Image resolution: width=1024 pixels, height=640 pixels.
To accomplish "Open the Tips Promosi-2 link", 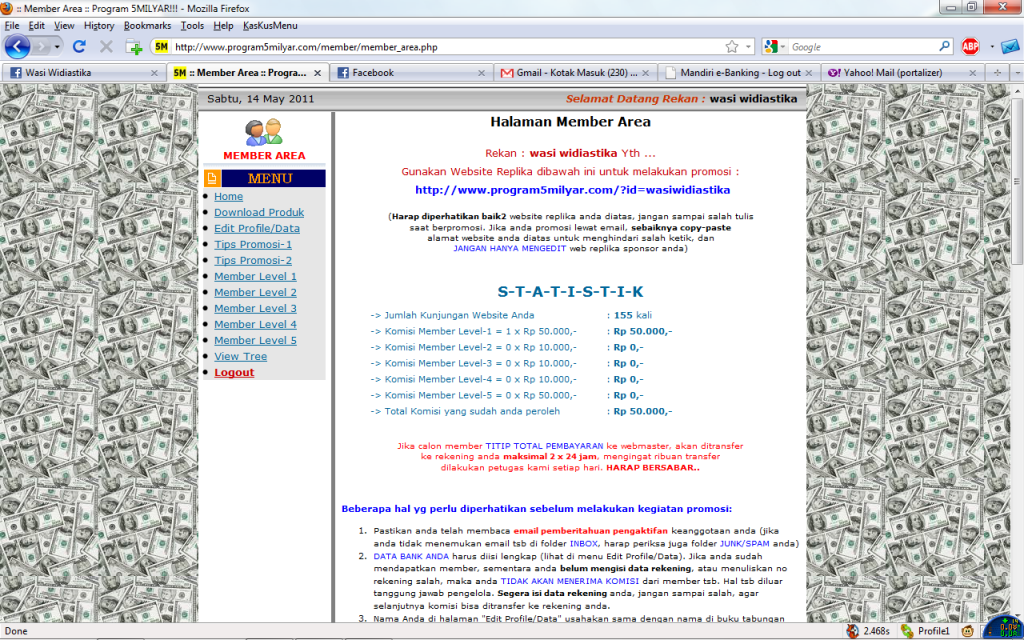I will point(253,261).
